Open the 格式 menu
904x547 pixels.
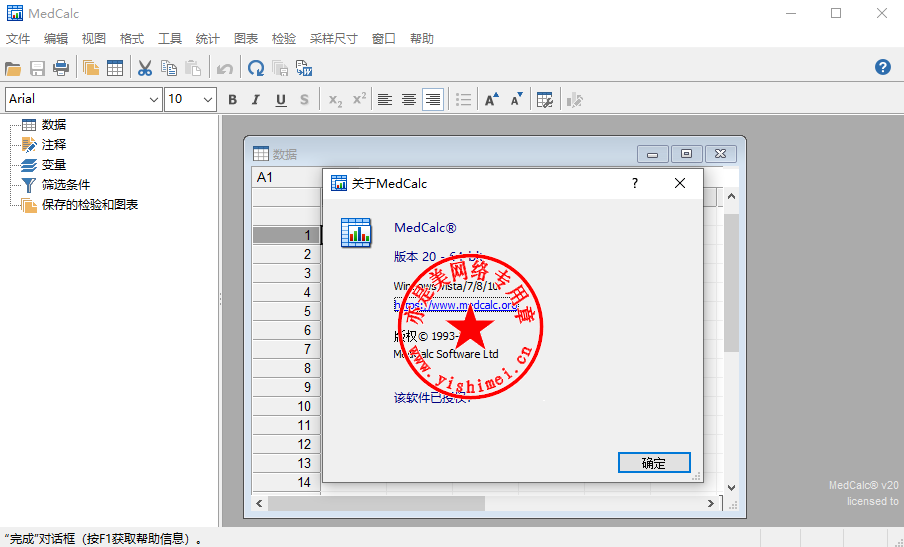[x=131, y=39]
